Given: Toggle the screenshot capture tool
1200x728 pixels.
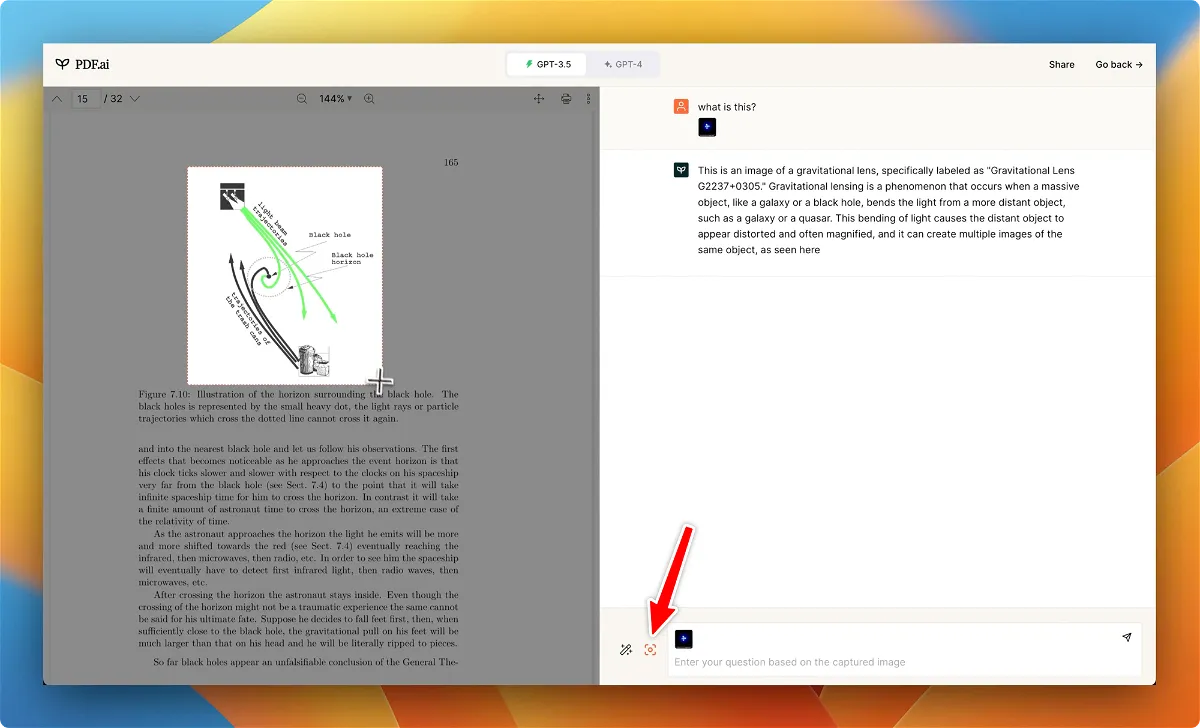Looking at the screenshot, I should pyautogui.click(x=650, y=650).
